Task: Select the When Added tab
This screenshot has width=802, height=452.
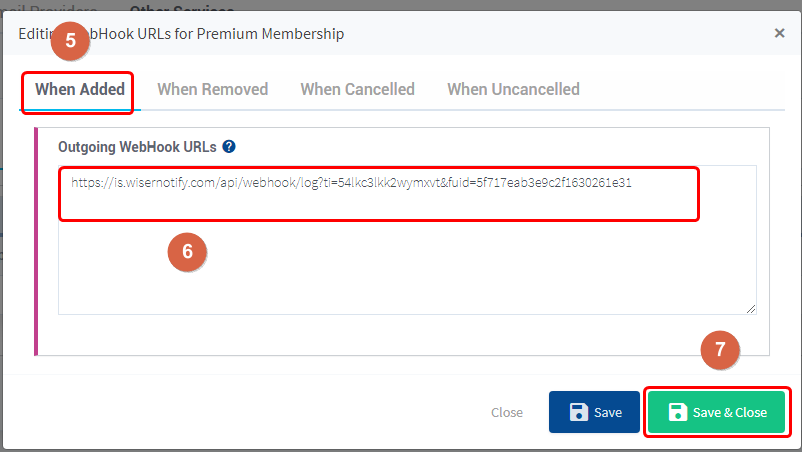Action: (x=80, y=89)
